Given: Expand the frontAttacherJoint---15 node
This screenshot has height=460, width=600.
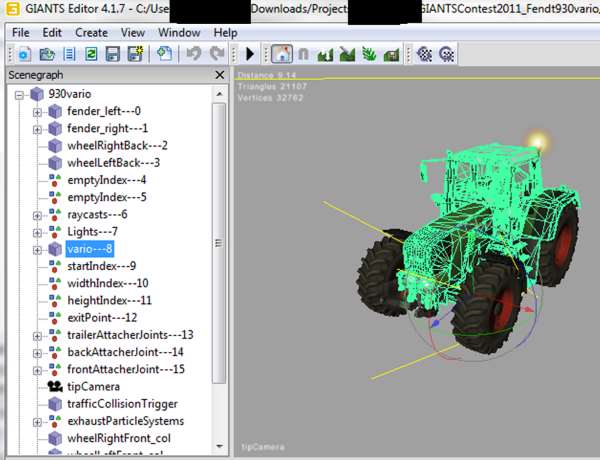Looking at the screenshot, I should coord(37,370).
